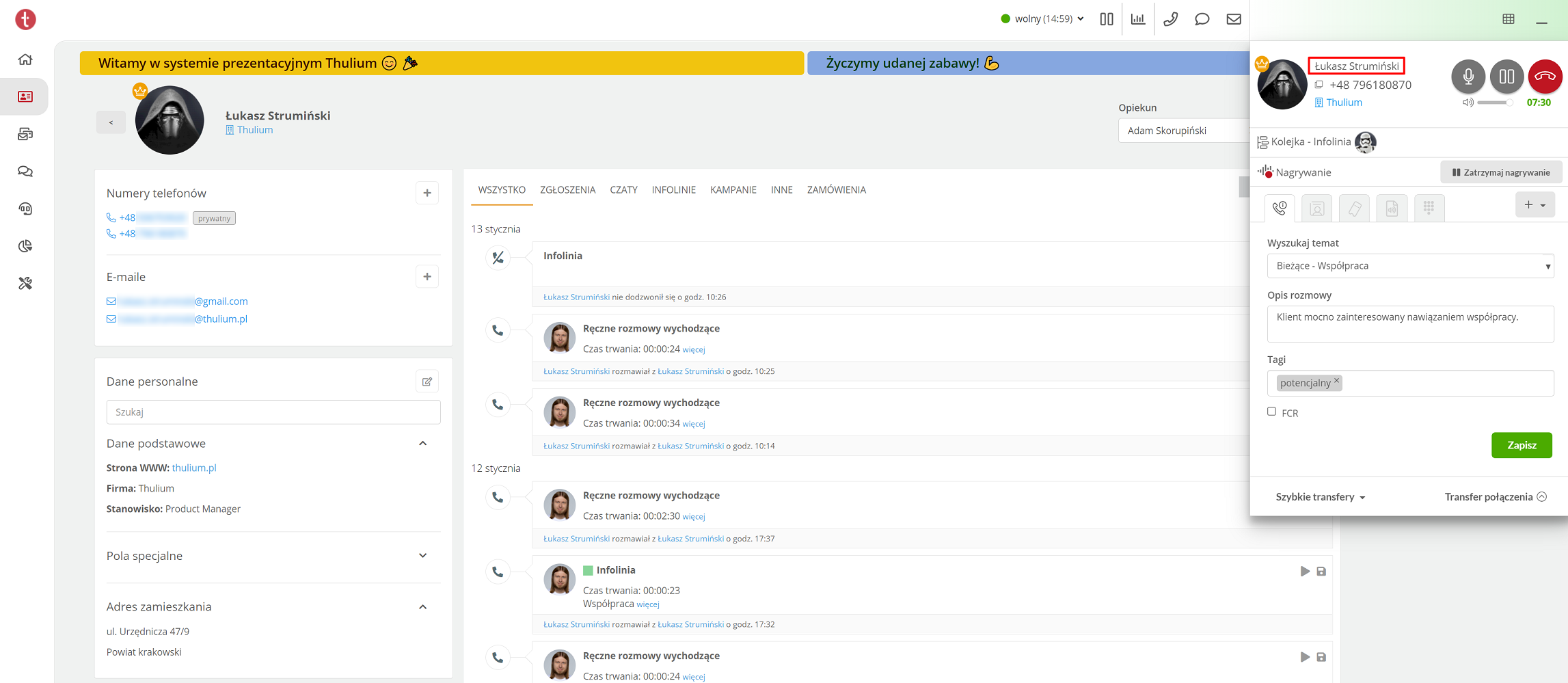Open the grid layout icon in call panel
The height and width of the screenshot is (683, 1568).
(x=1509, y=19)
